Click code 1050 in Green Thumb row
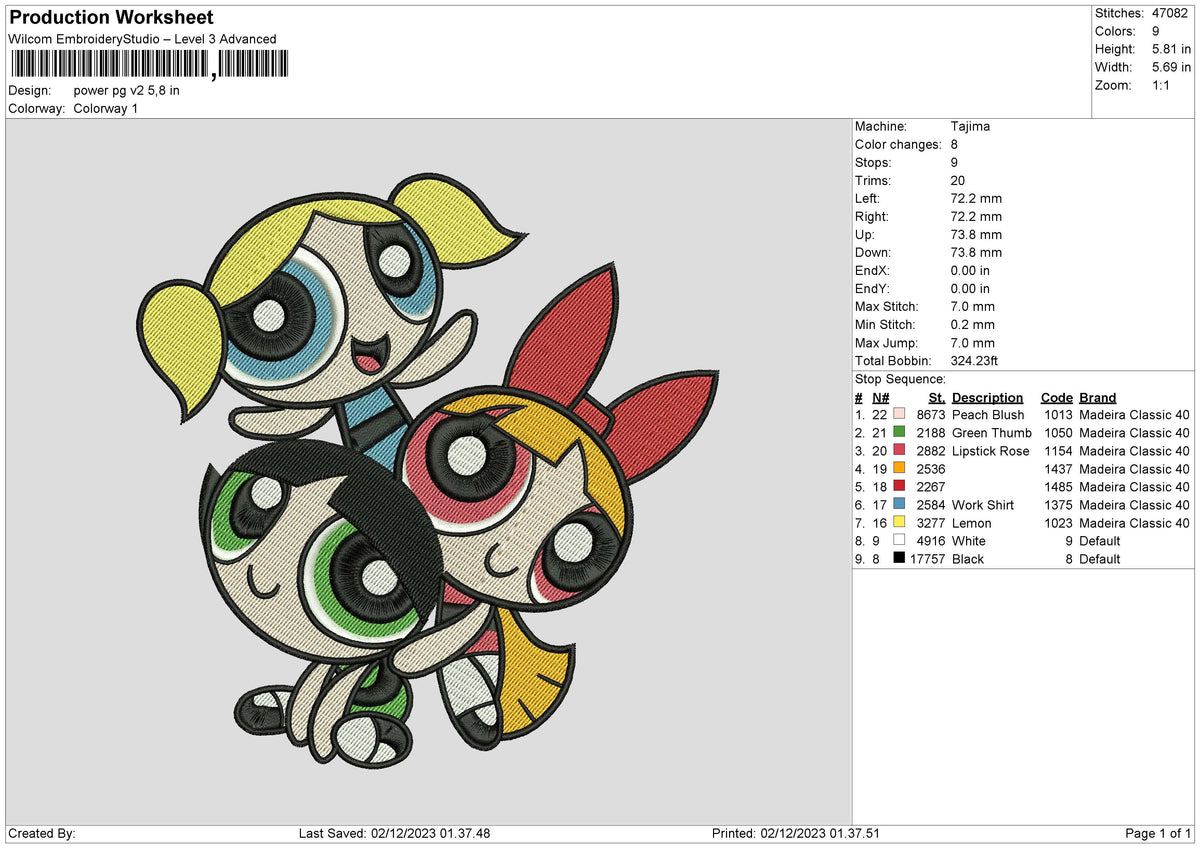Screen dimensions: 1200x848 tap(1058, 433)
